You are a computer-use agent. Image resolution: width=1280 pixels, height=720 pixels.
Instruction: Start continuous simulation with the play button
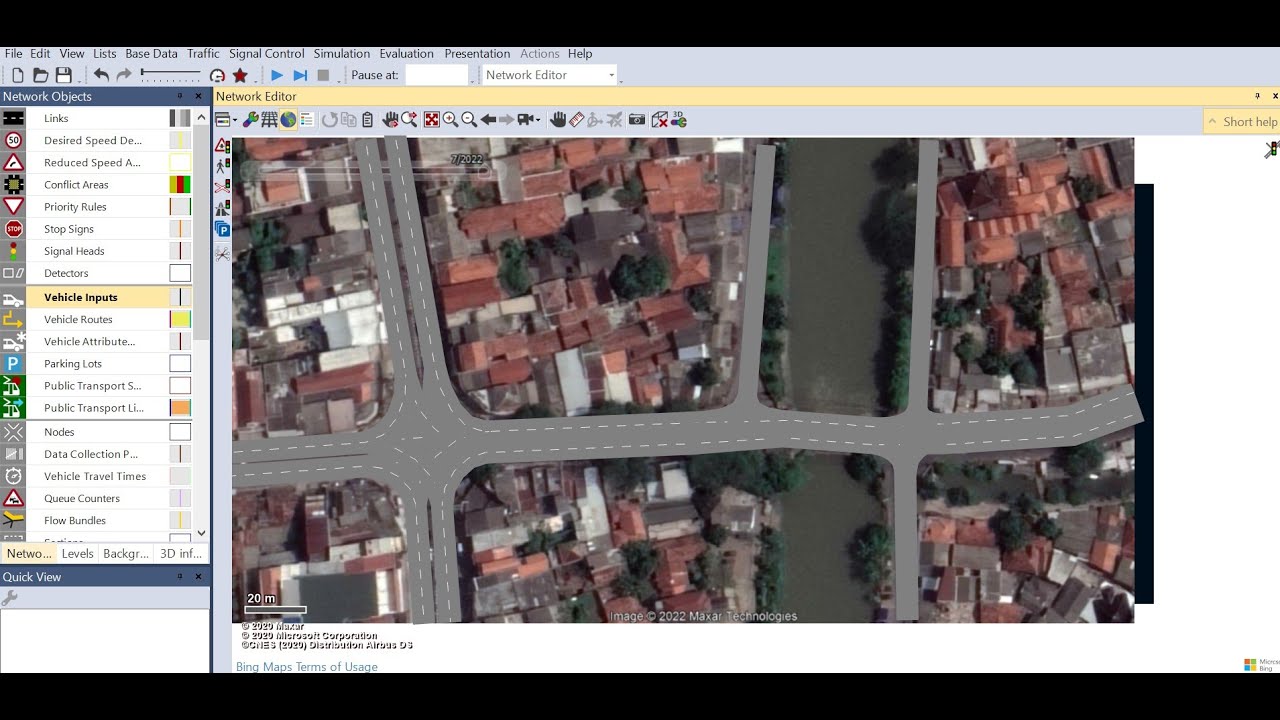coord(277,75)
